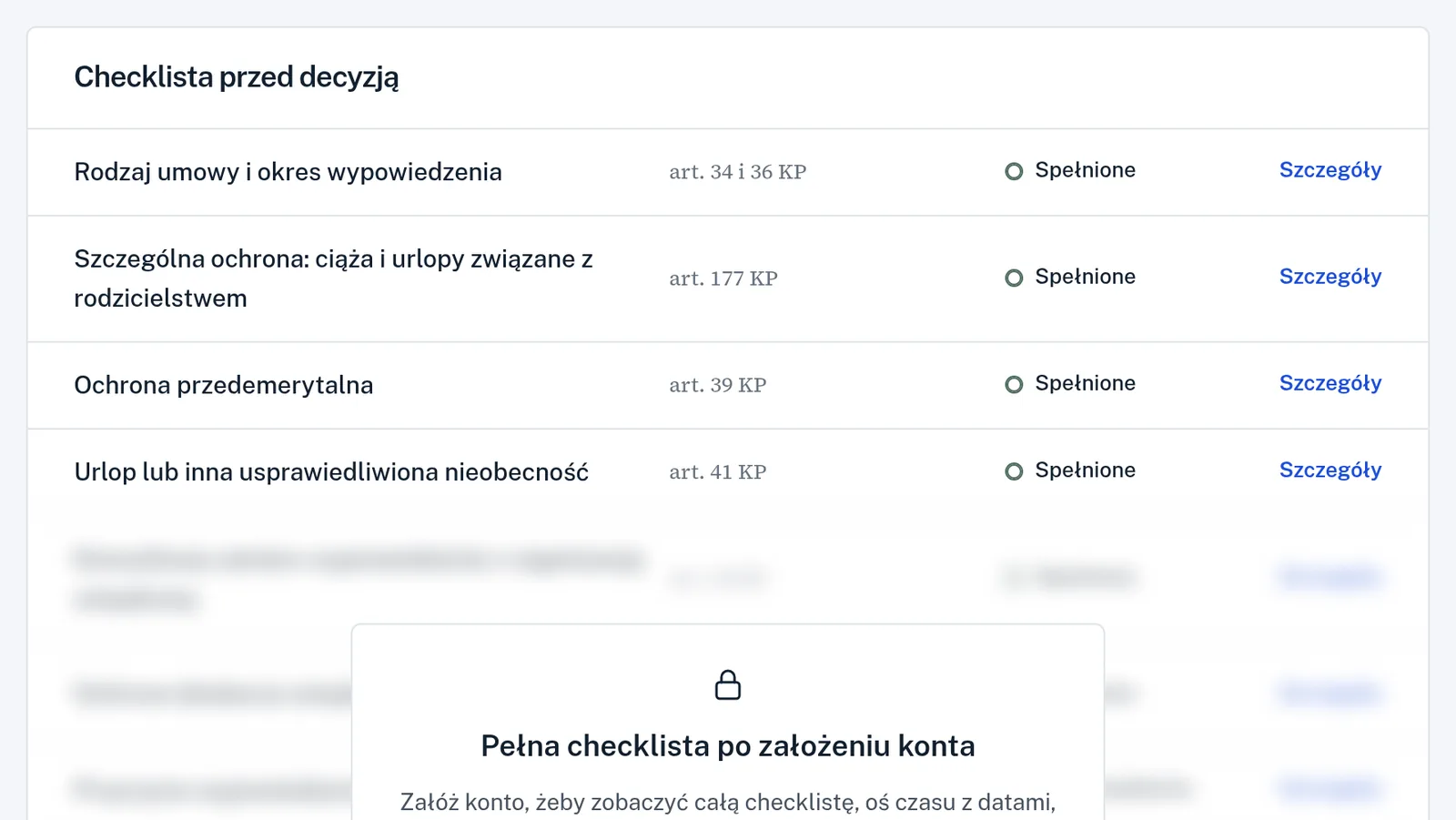This screenshot has width=1456, height=820.
Task: Select 'Ochrona przedemerytalna' item text
Action: pyautogui.click(x=224, y=385)
